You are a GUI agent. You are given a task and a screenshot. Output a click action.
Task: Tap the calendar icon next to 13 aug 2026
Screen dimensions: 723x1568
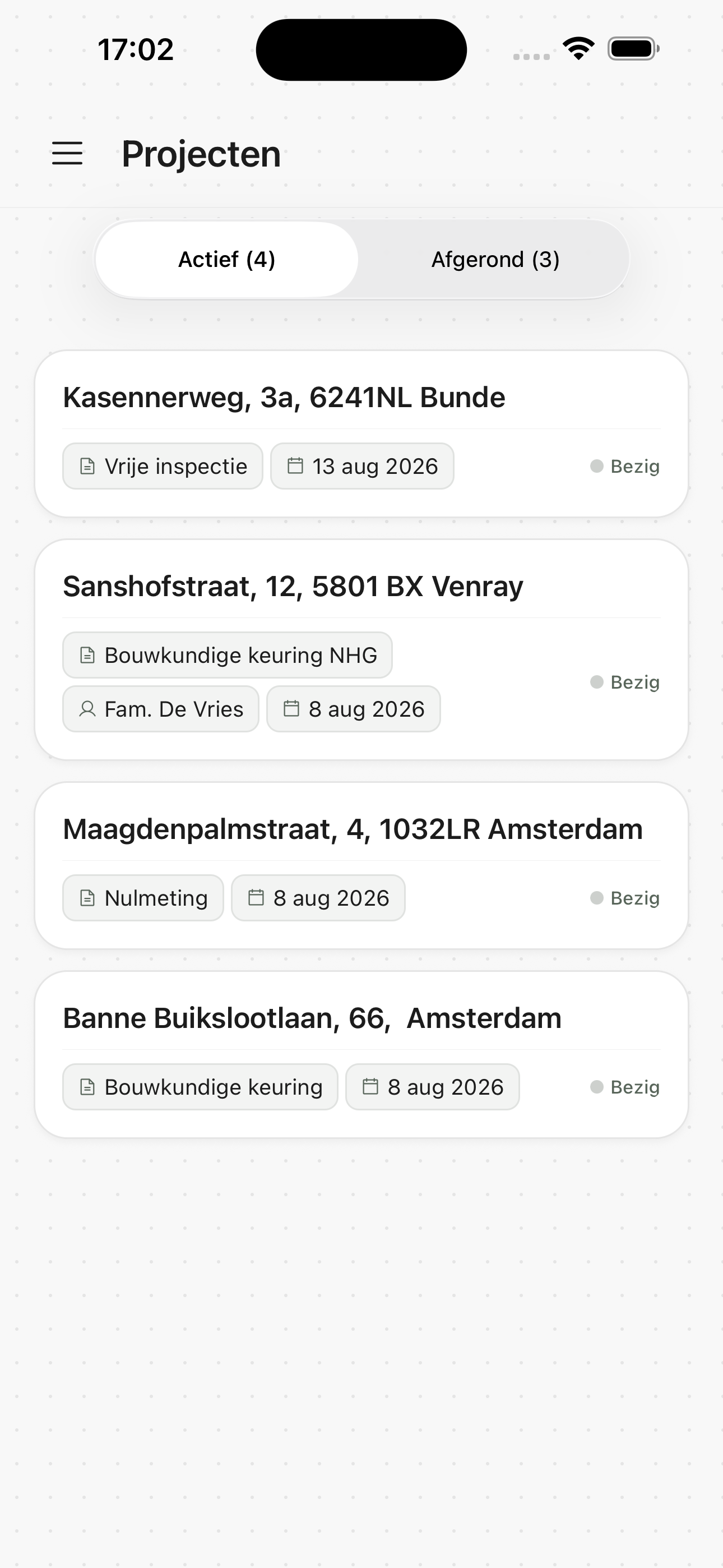coord(295,465)
